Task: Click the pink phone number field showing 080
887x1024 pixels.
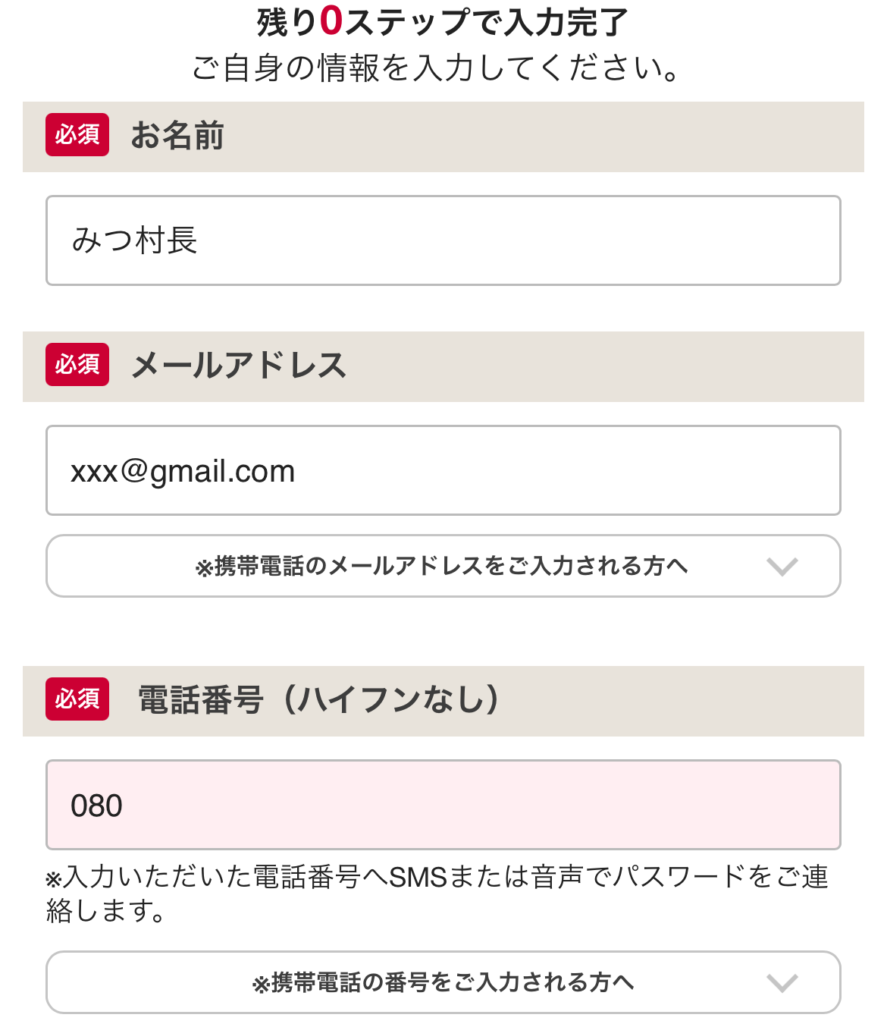Action: pos(443,805)
